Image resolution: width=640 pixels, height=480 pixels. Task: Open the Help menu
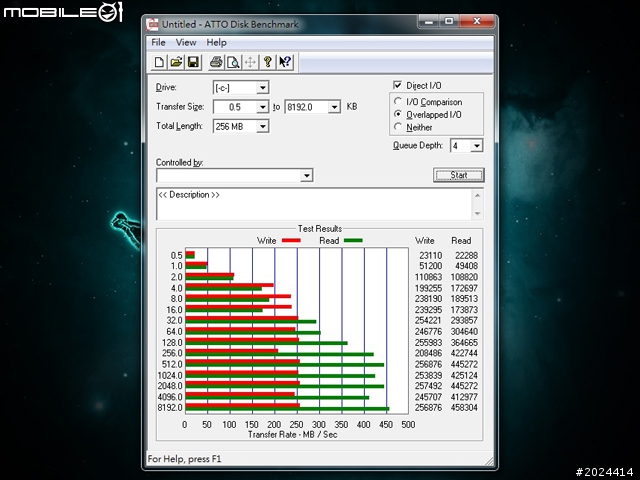[216, 42]
